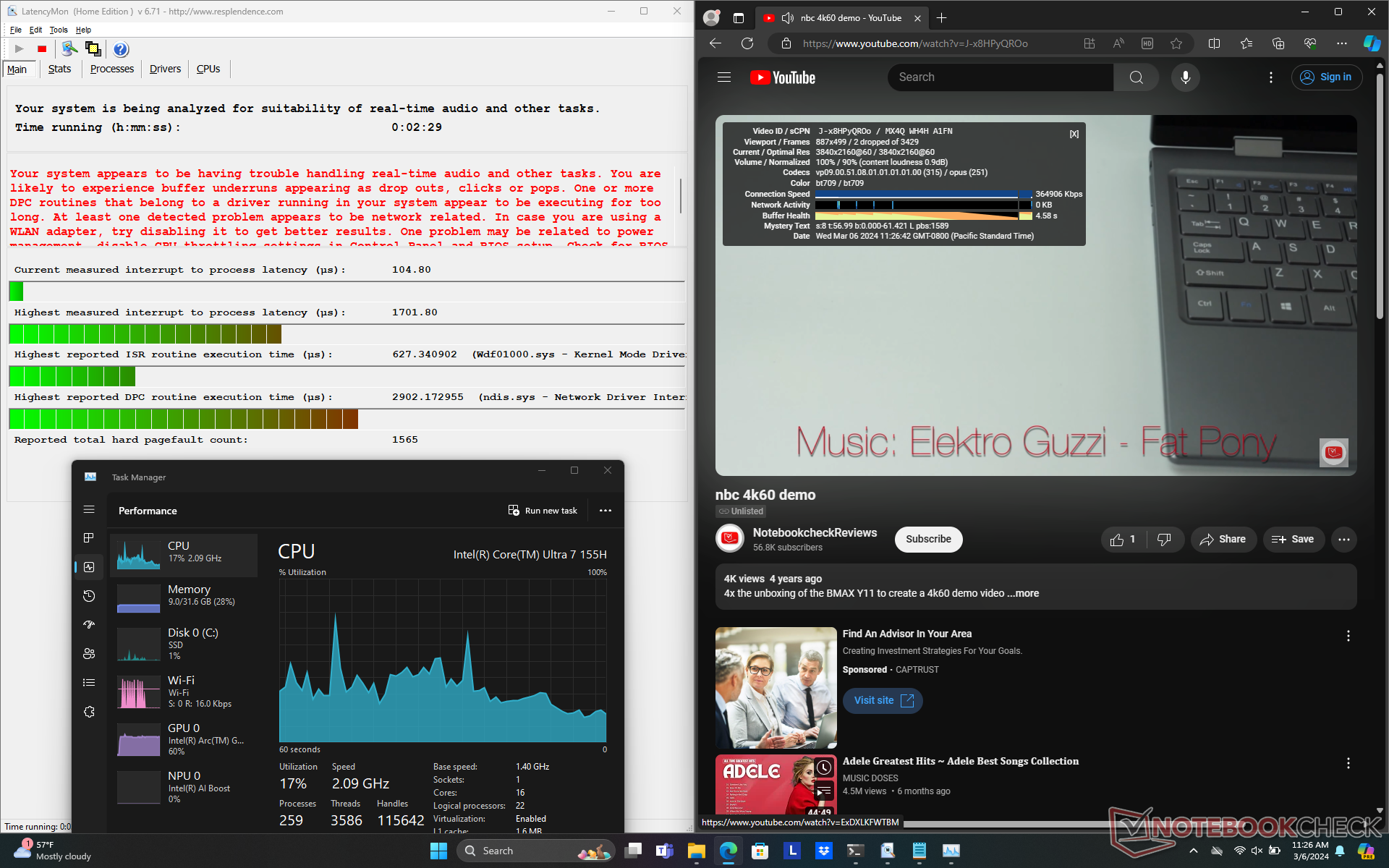Screen dimensions: 1389x868
Task: Click Sign in on YouTube
Action: [x=1326, y=77]
